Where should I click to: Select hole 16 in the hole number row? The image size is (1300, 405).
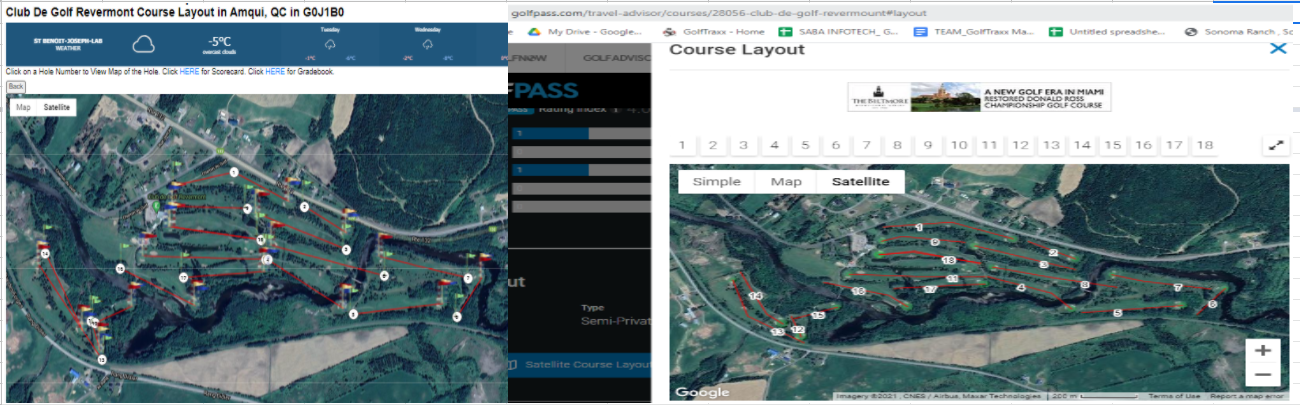pos(1143,145)
